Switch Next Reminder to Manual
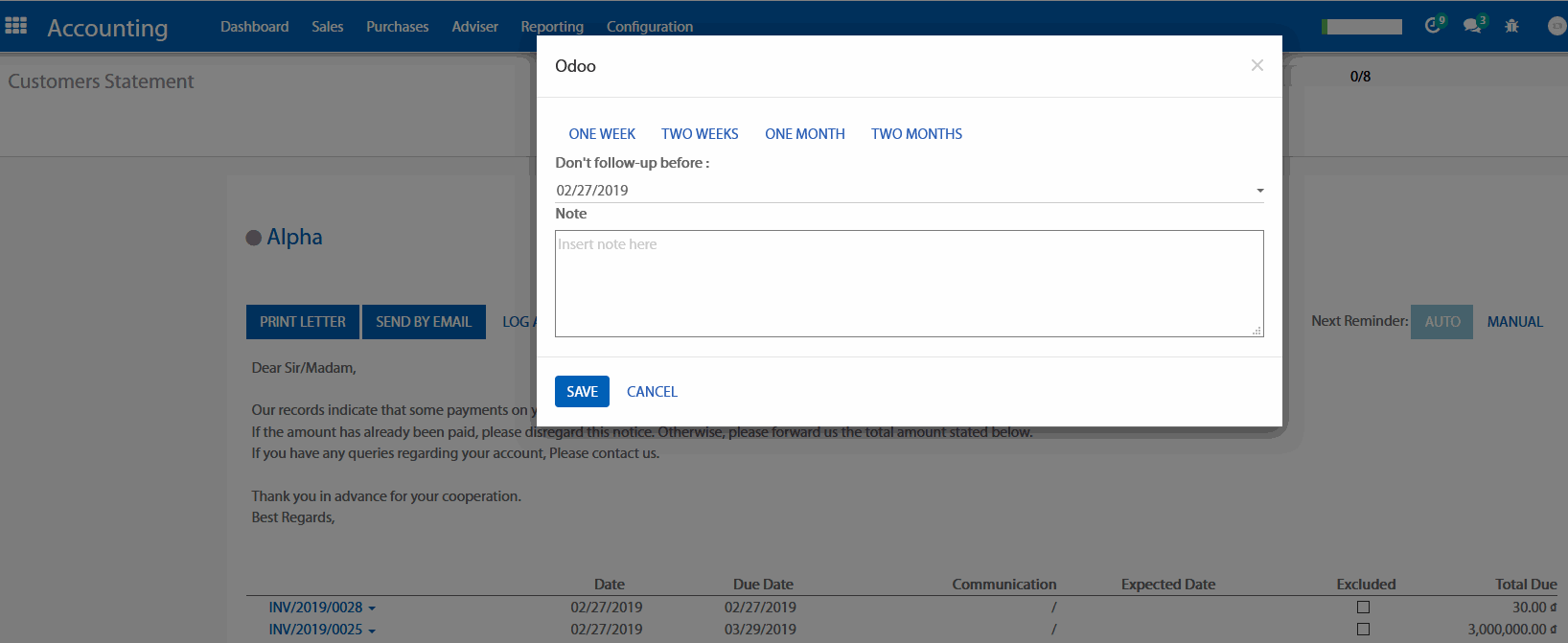 pyautogui.click(x=1514, y=322)
